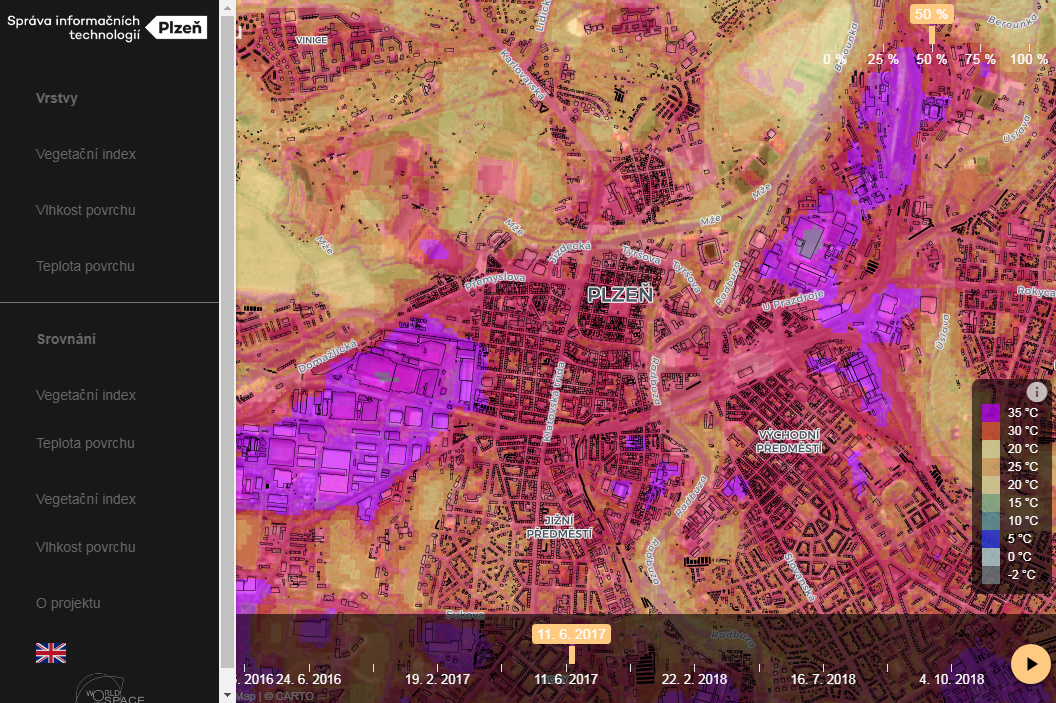Click the Vrstvy section heading
The width and height of the screenshot is (1056, 703).
(57, 98)
